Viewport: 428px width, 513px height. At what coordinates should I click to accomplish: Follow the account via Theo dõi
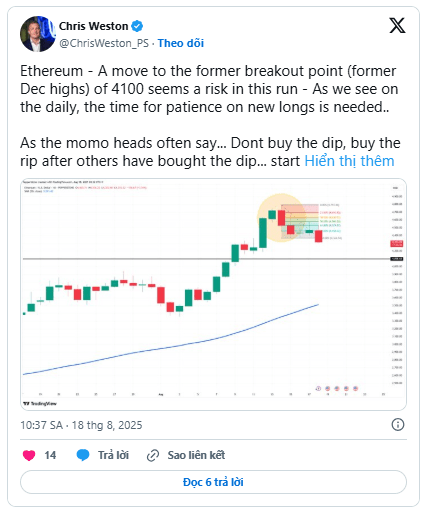(x=181, y=43)
